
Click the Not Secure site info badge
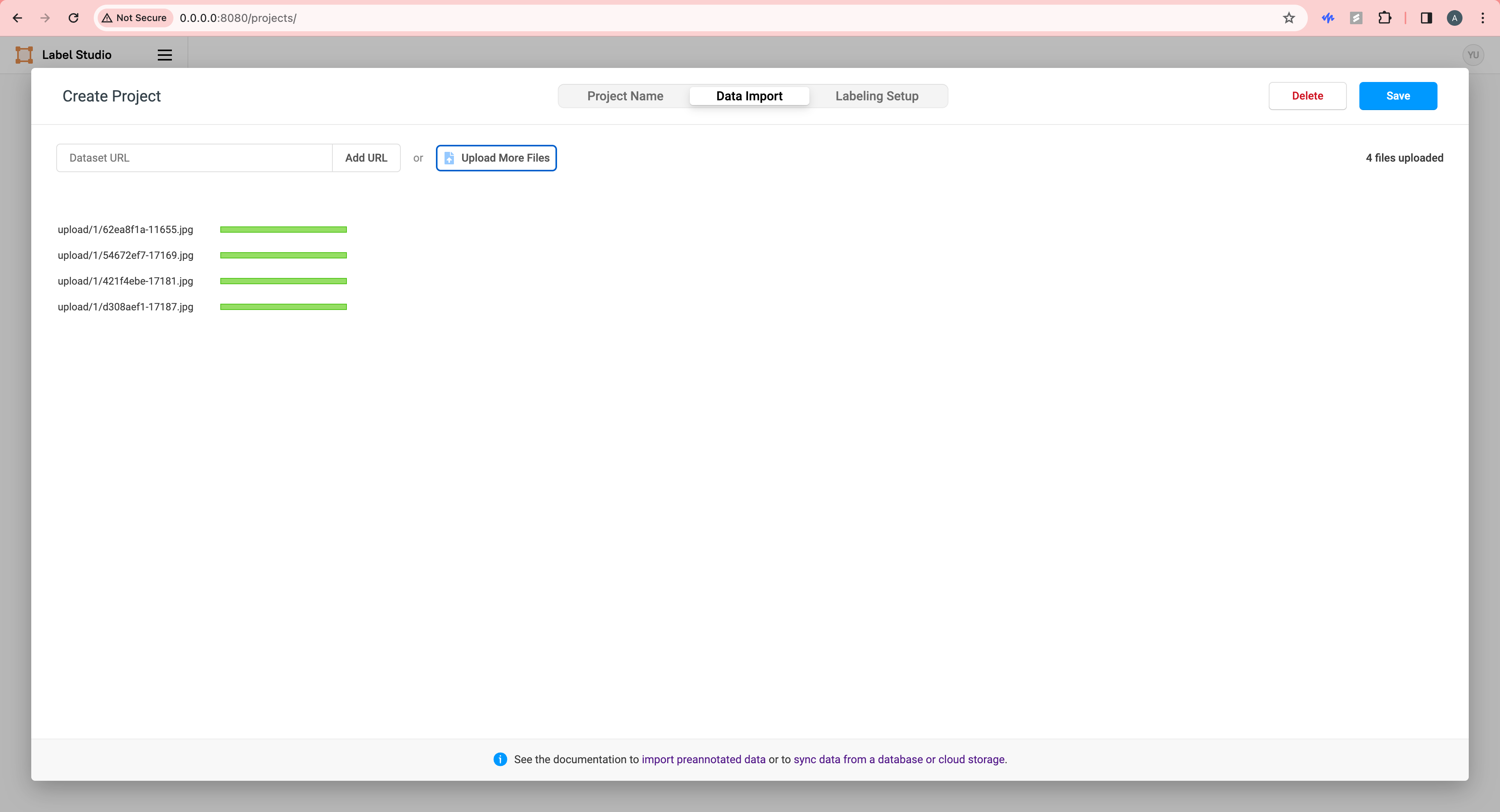click(134, 18)
